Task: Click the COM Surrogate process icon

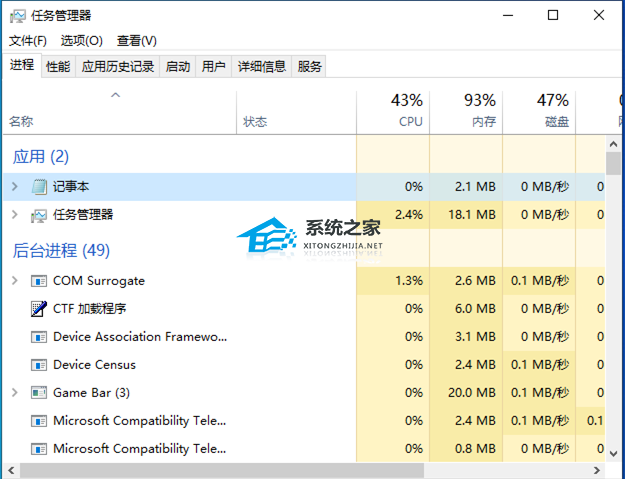Action: 39,281
